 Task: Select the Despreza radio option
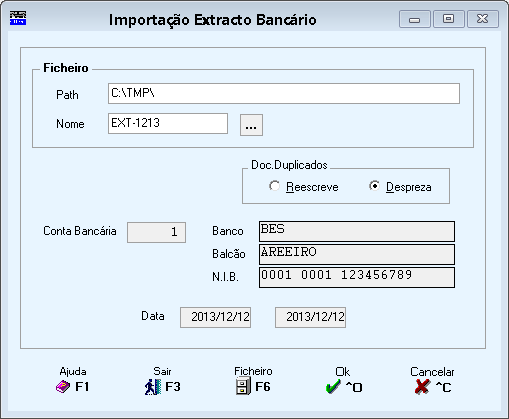click(x=374, y=186)
